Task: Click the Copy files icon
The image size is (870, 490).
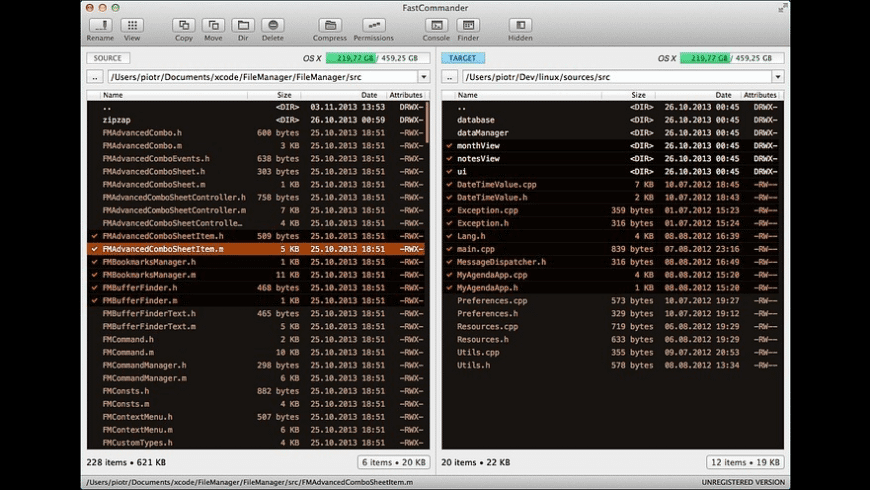Action: (x=183, y=25)
